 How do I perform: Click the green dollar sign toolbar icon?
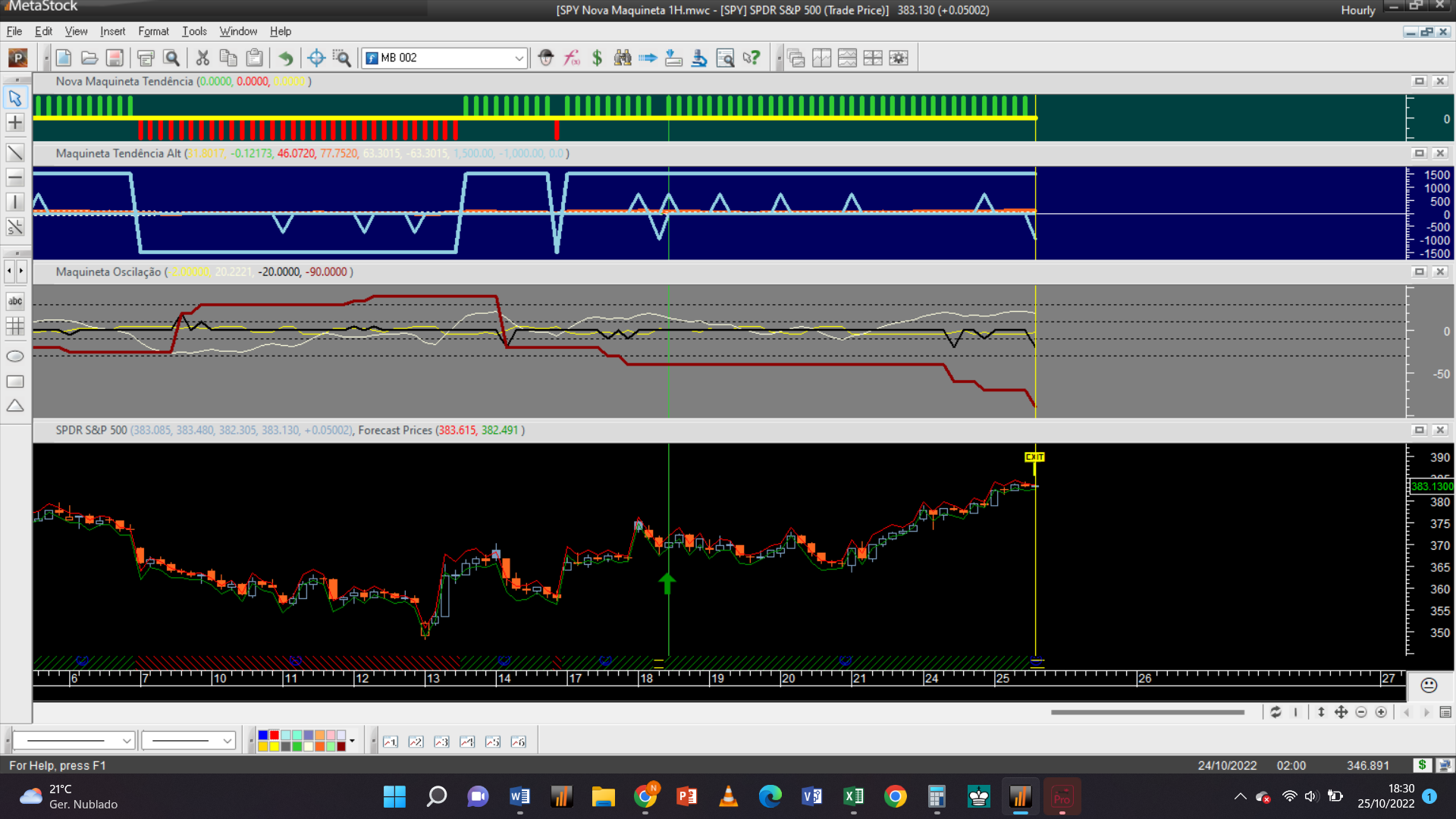[597, 58]
